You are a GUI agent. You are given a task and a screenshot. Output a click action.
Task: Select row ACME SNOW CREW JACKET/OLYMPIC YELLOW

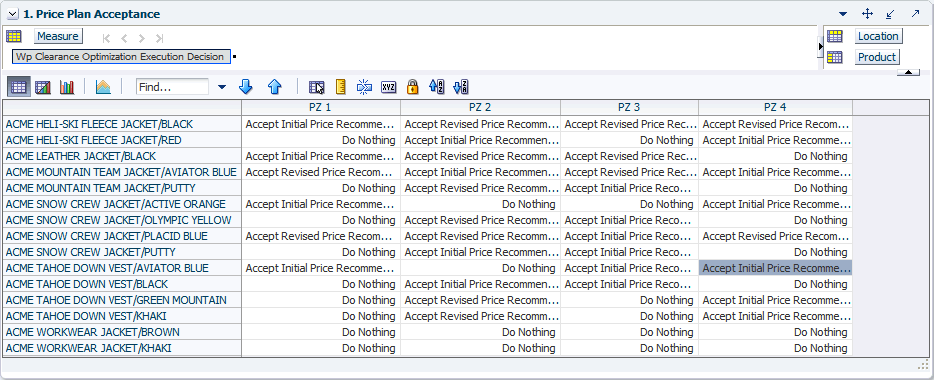[122, 220]
